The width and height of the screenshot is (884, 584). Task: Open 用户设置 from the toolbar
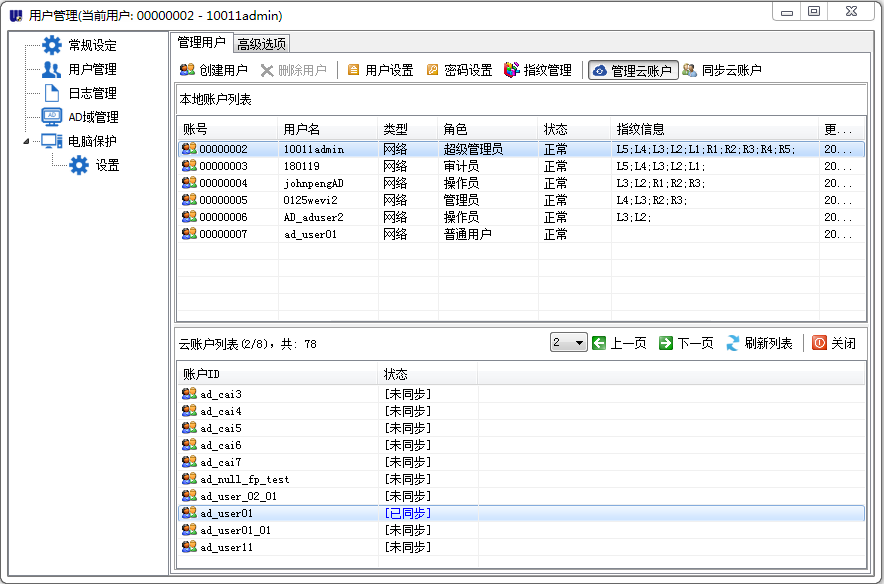coord(381,70)
